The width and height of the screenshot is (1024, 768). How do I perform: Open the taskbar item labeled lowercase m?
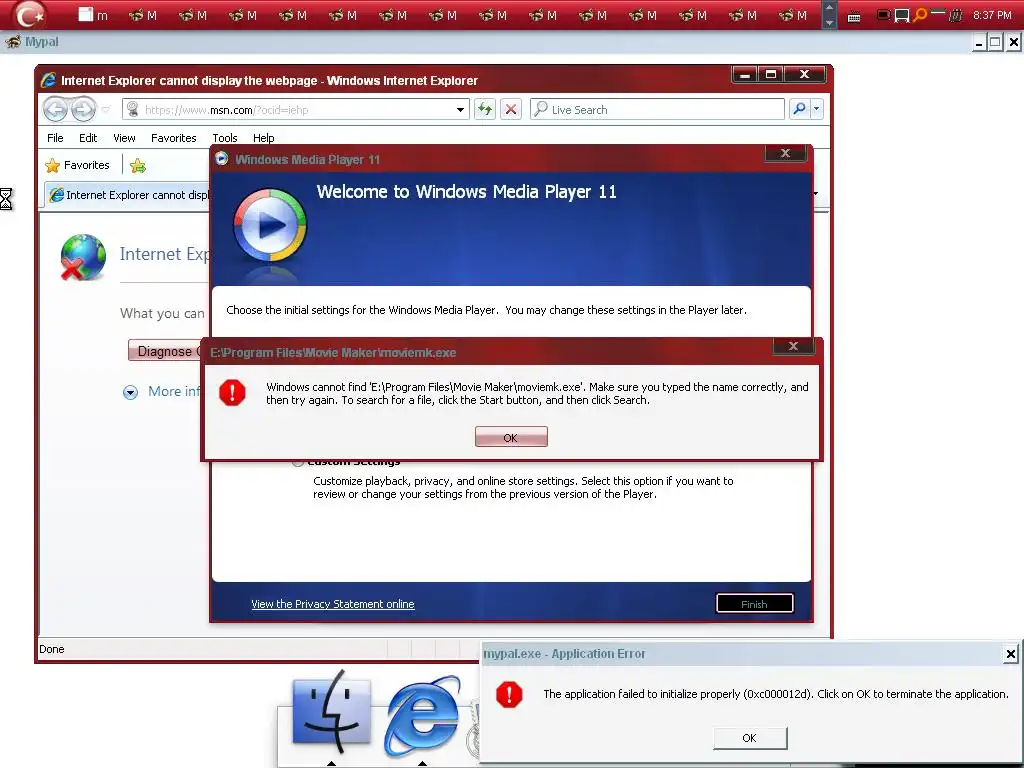(93, 14)
